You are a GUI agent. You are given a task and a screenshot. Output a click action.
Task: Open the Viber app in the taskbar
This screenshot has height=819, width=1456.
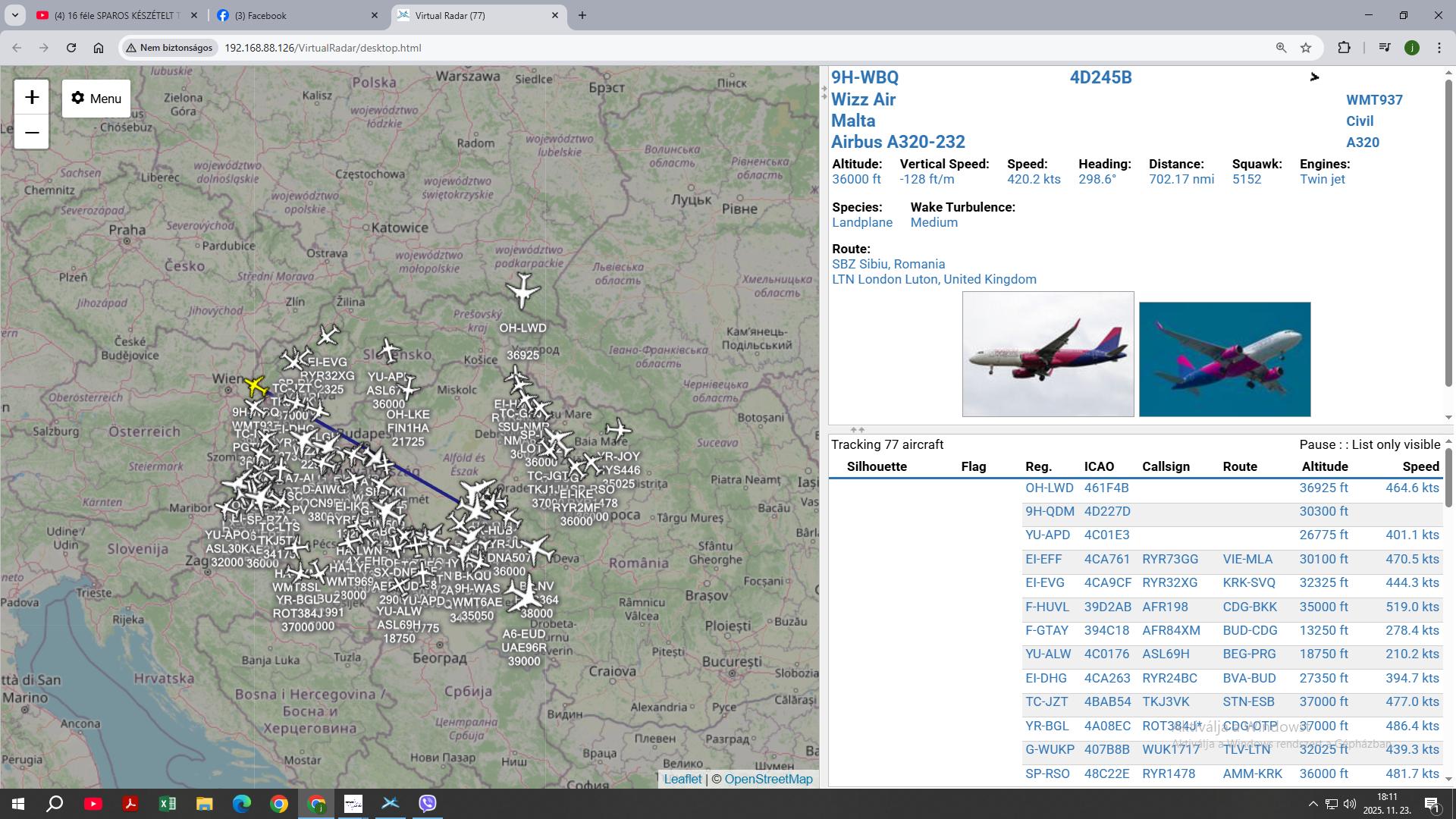pos(427,803)
